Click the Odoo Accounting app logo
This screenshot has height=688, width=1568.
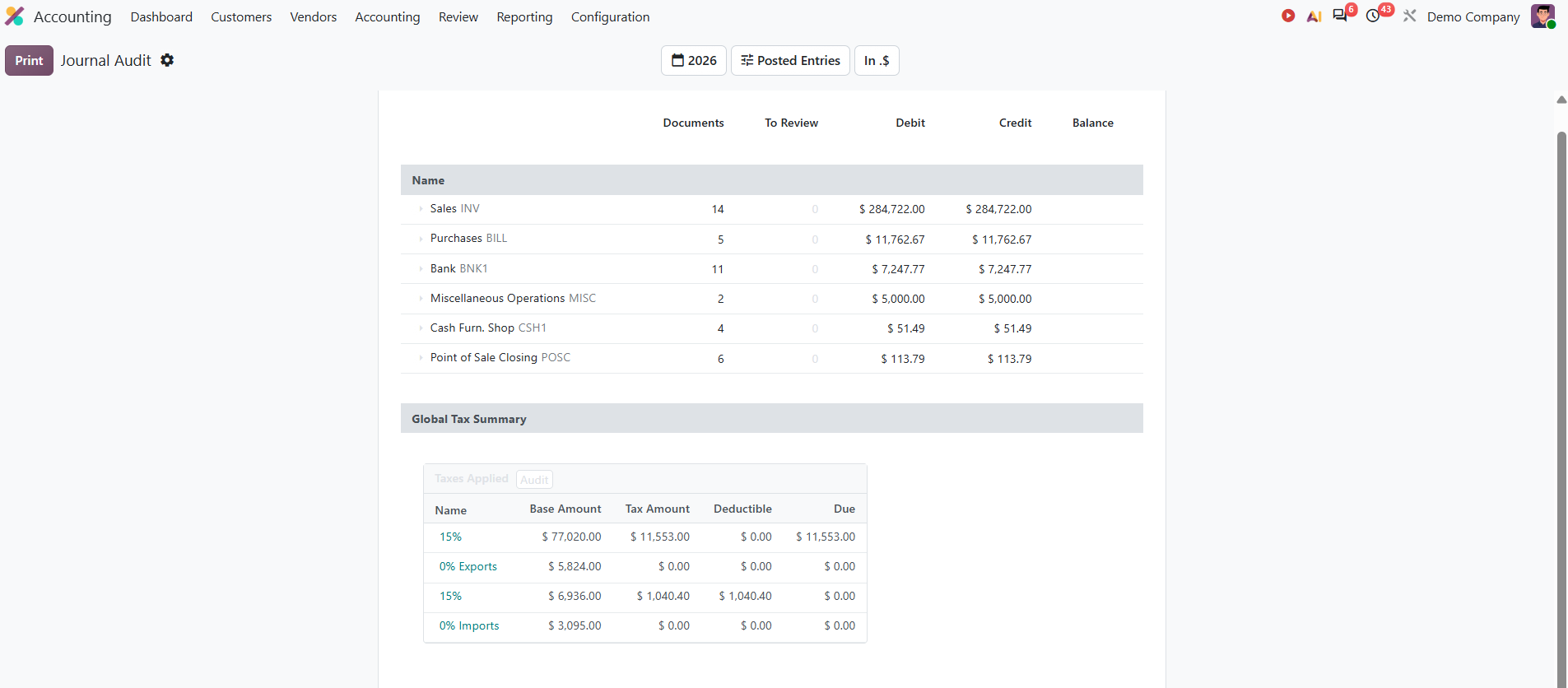15,16
